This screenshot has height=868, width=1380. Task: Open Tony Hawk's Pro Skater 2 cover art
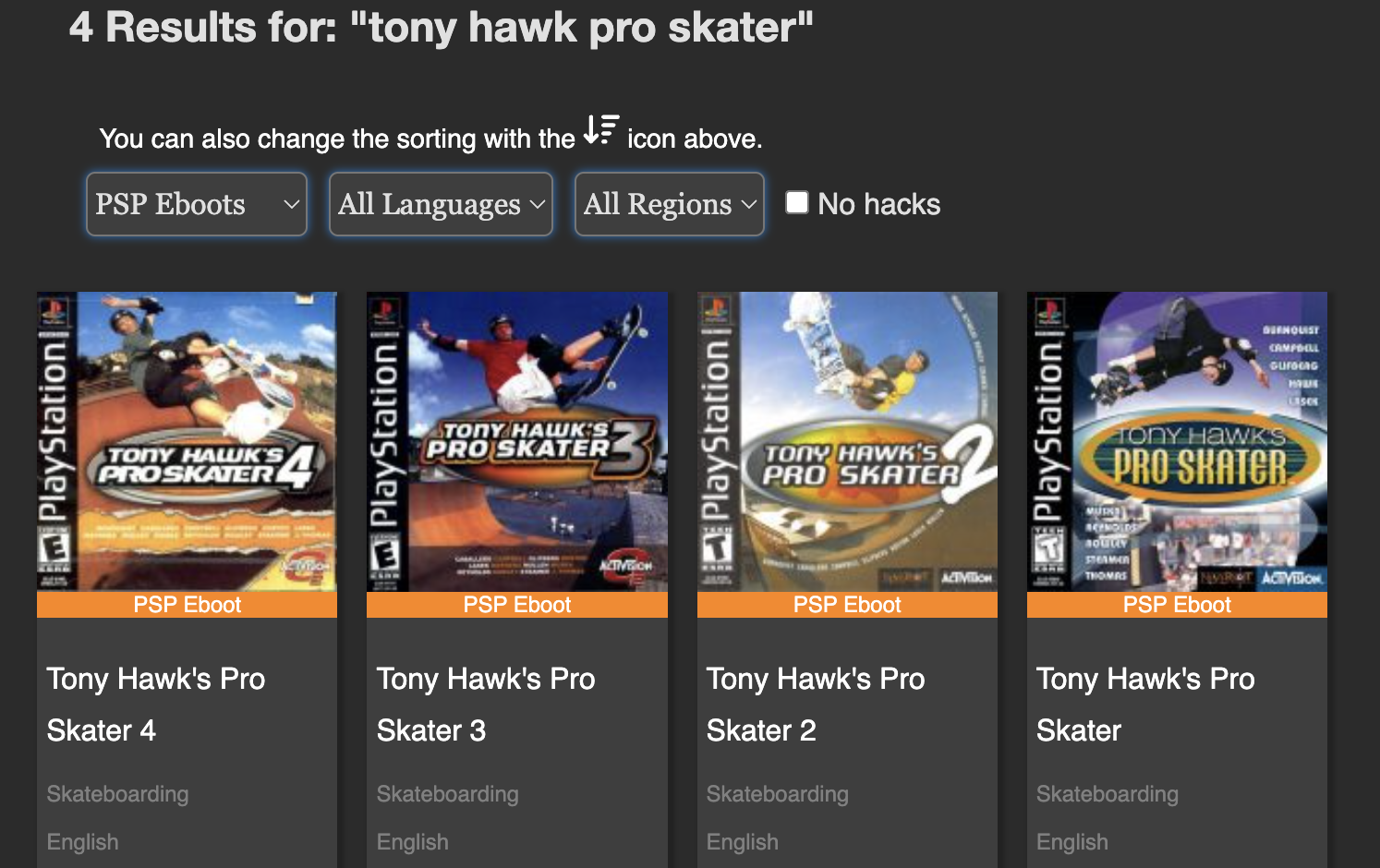pyautogui.click(x=847, y=441)
